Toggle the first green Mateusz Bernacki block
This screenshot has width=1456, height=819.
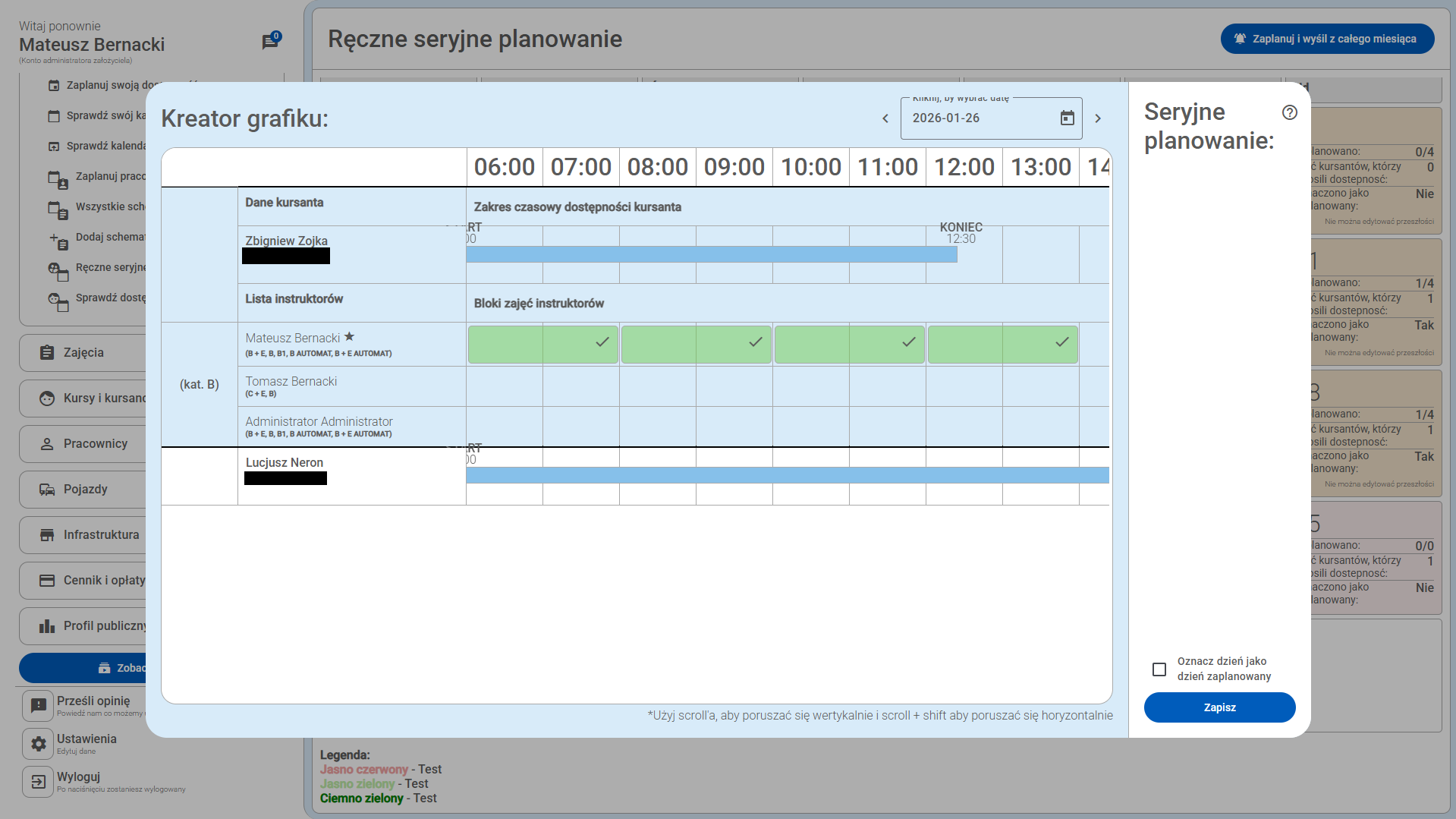click(542, 343)
